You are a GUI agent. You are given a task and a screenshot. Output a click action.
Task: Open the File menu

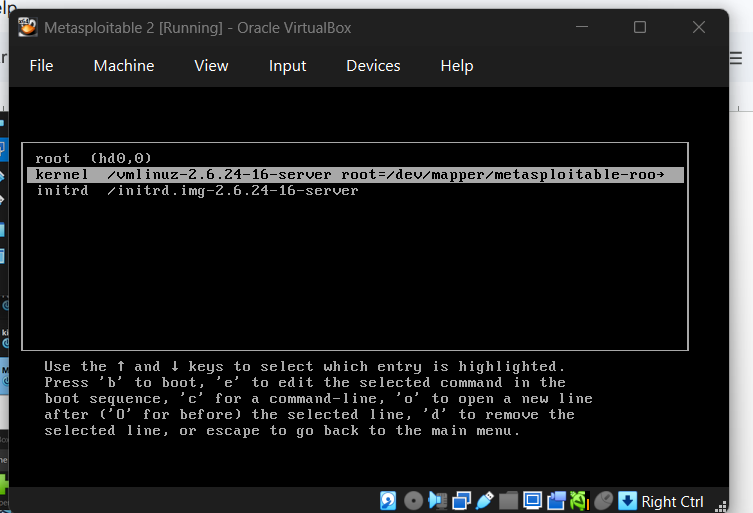tap(41, 66)
